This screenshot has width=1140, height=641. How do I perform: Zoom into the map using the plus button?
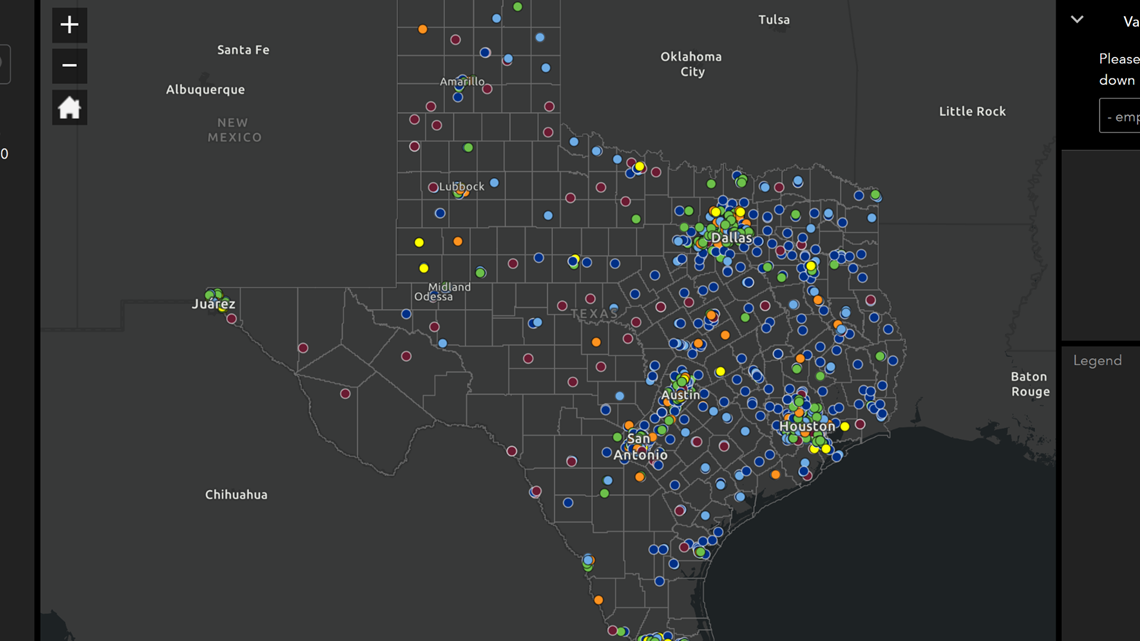coord(68,24)
